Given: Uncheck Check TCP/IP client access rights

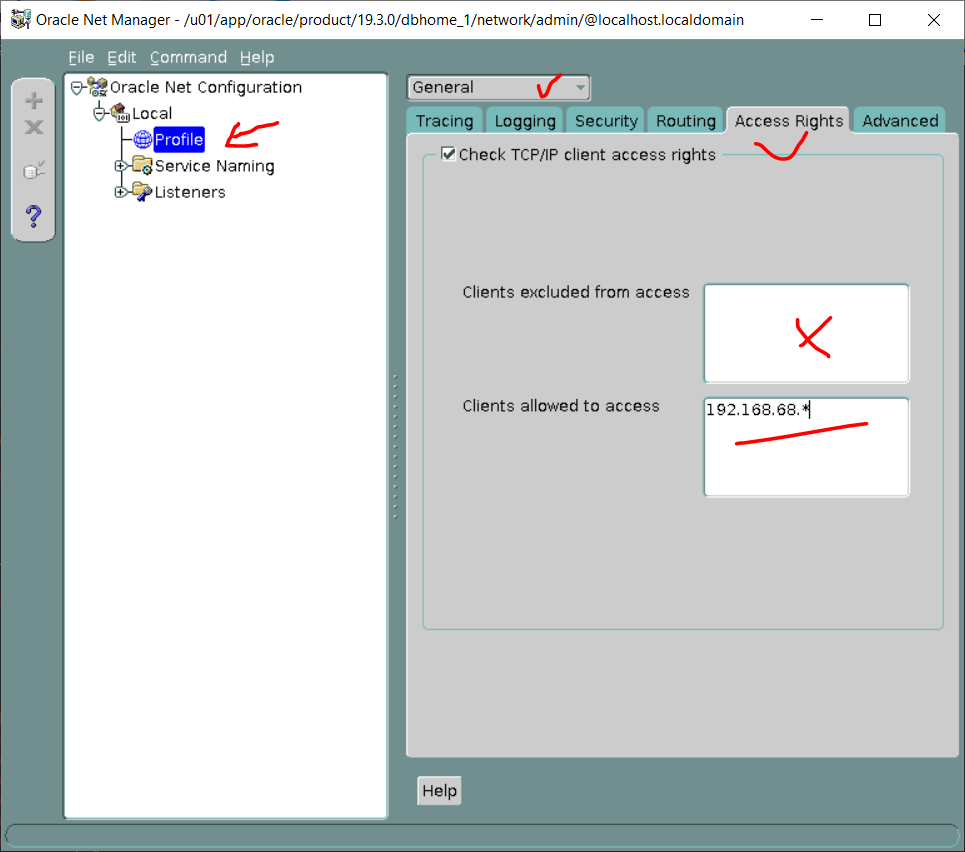Looking at the screenshot, I should pos(449,154).
